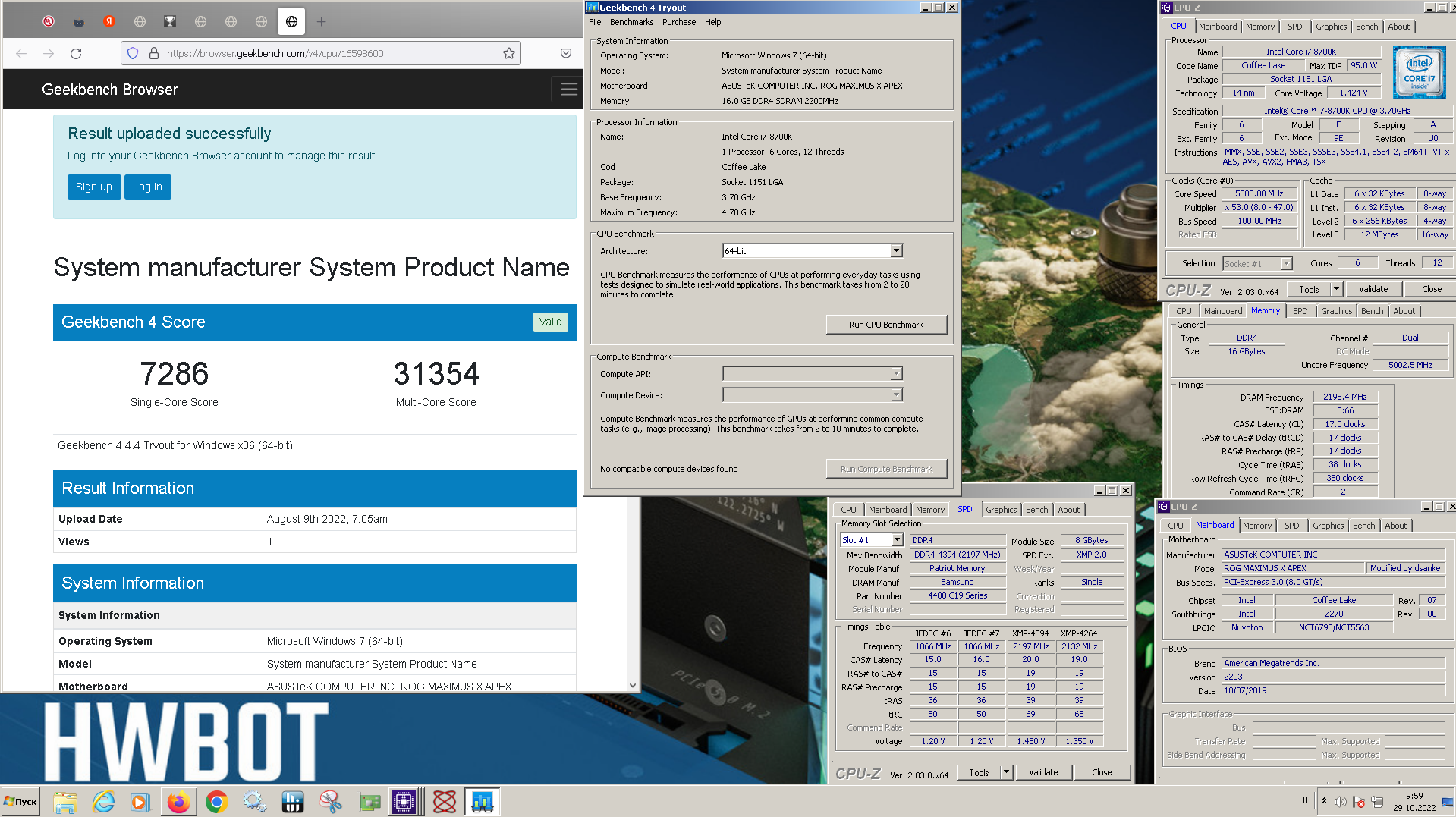Open CPU tab in the Mainboard CPU-Z window
1456x817 pixels.
1175,526
